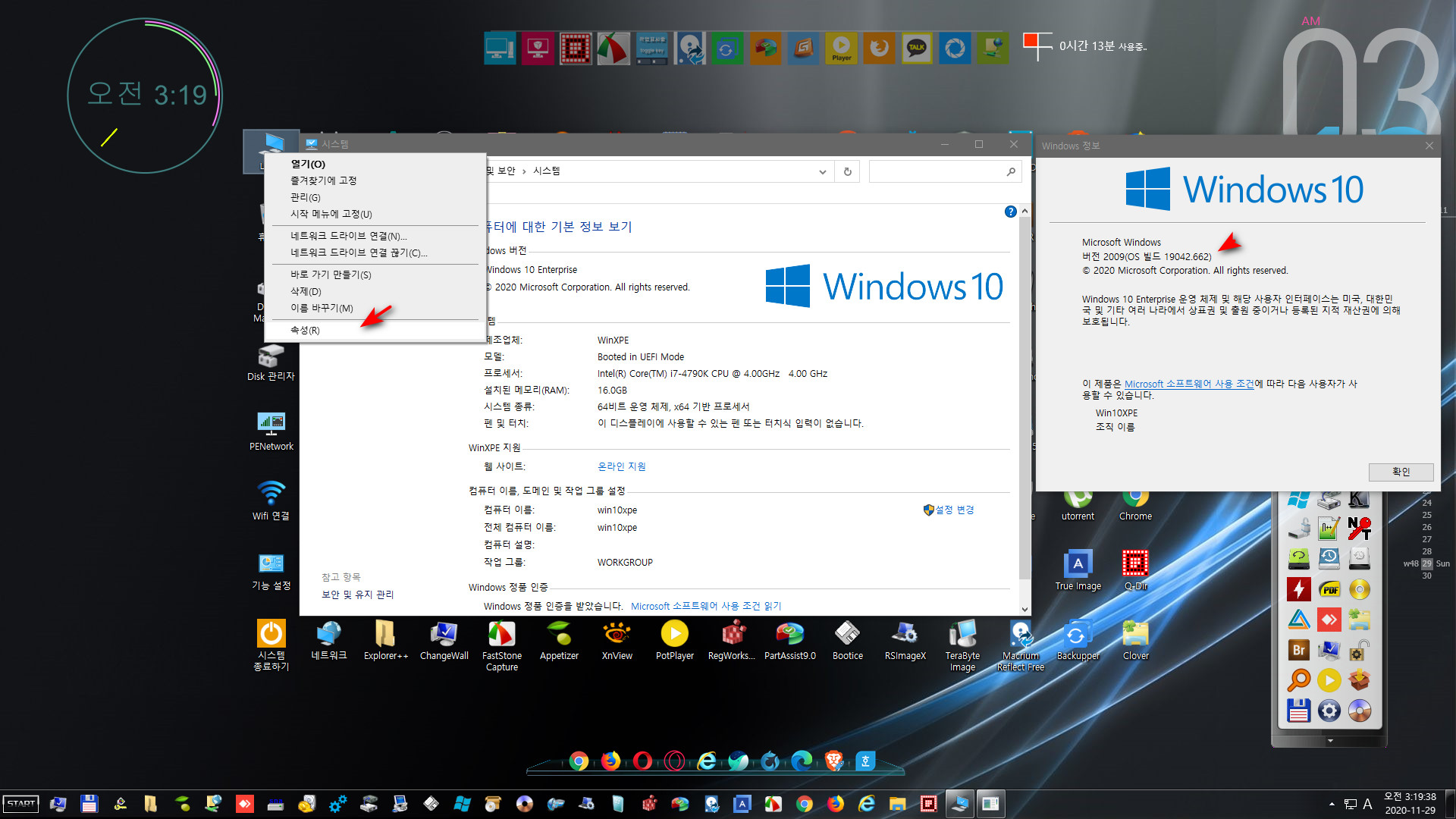Open the Disk 관리자 desktop icon
The width and height of the screenshot is (1456, 819).
(x=271, y=362)
